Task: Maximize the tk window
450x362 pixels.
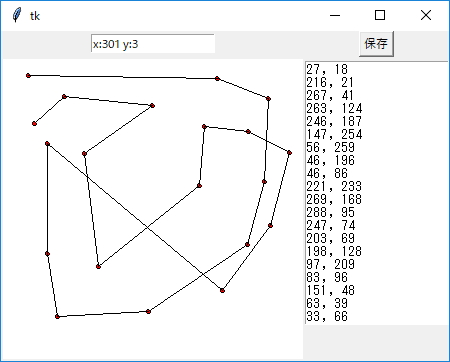Action: coord(380,15)
